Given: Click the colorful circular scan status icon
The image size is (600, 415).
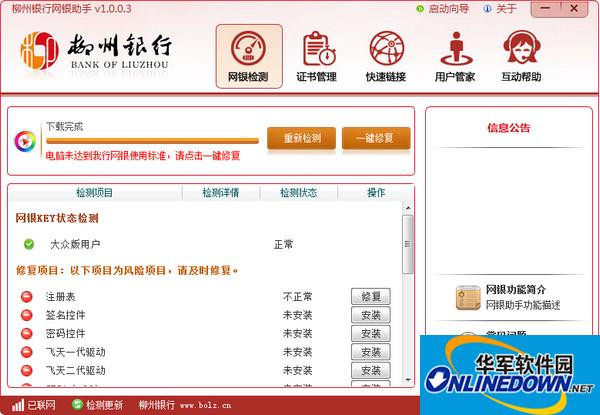Looking at the screenshot, I should click(25, 141).
